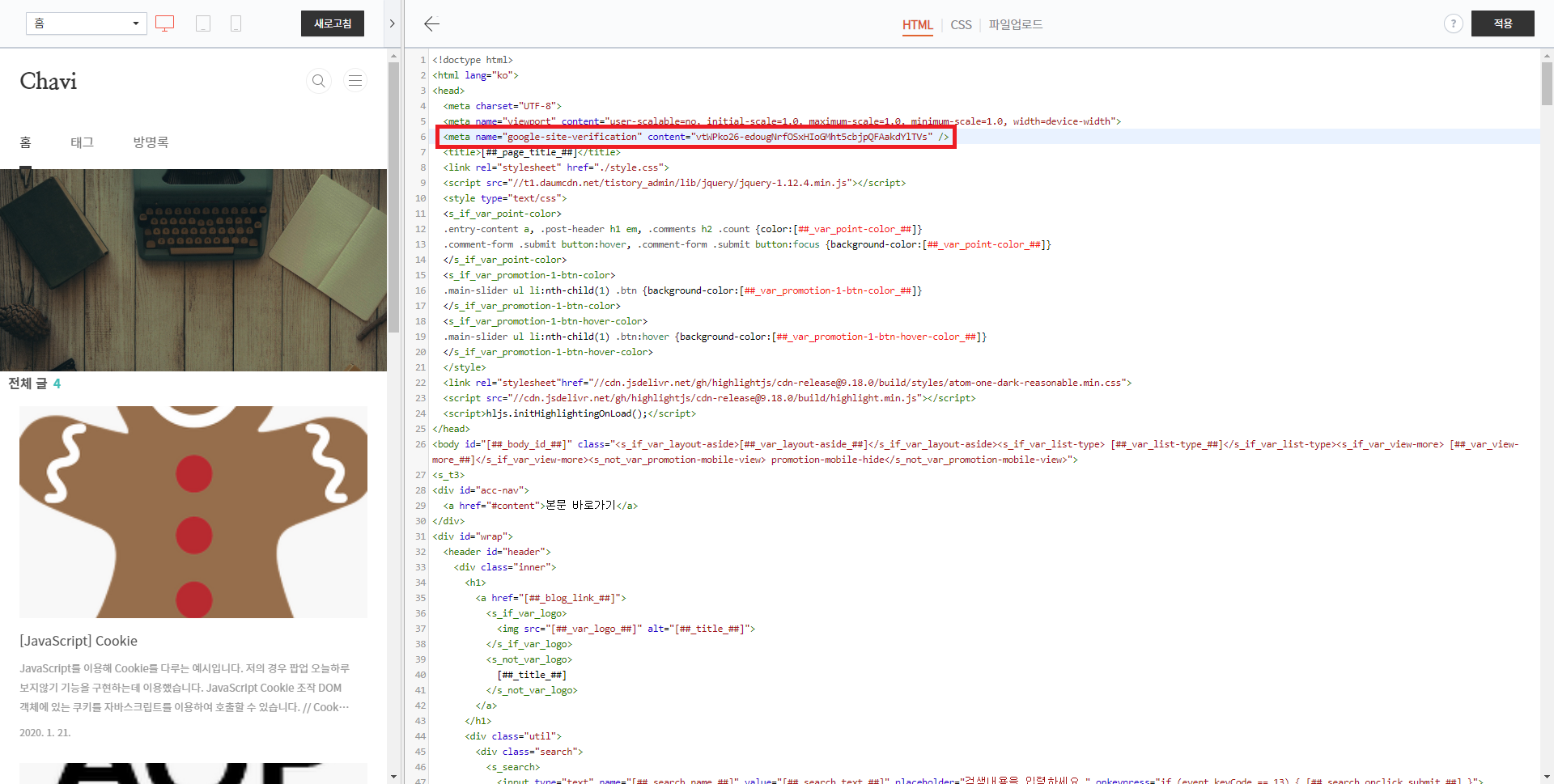The height and width of the screenshot is (784, 1554).
Task: Click the style type="text/css" line
Action: (x=505, y=198)
